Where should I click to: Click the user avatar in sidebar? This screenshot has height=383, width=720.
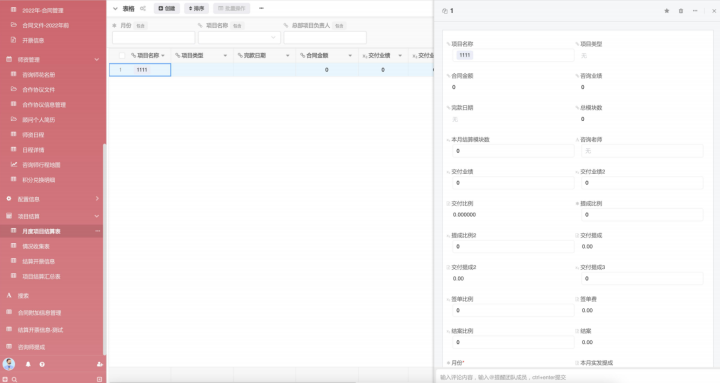click(9, 364)
